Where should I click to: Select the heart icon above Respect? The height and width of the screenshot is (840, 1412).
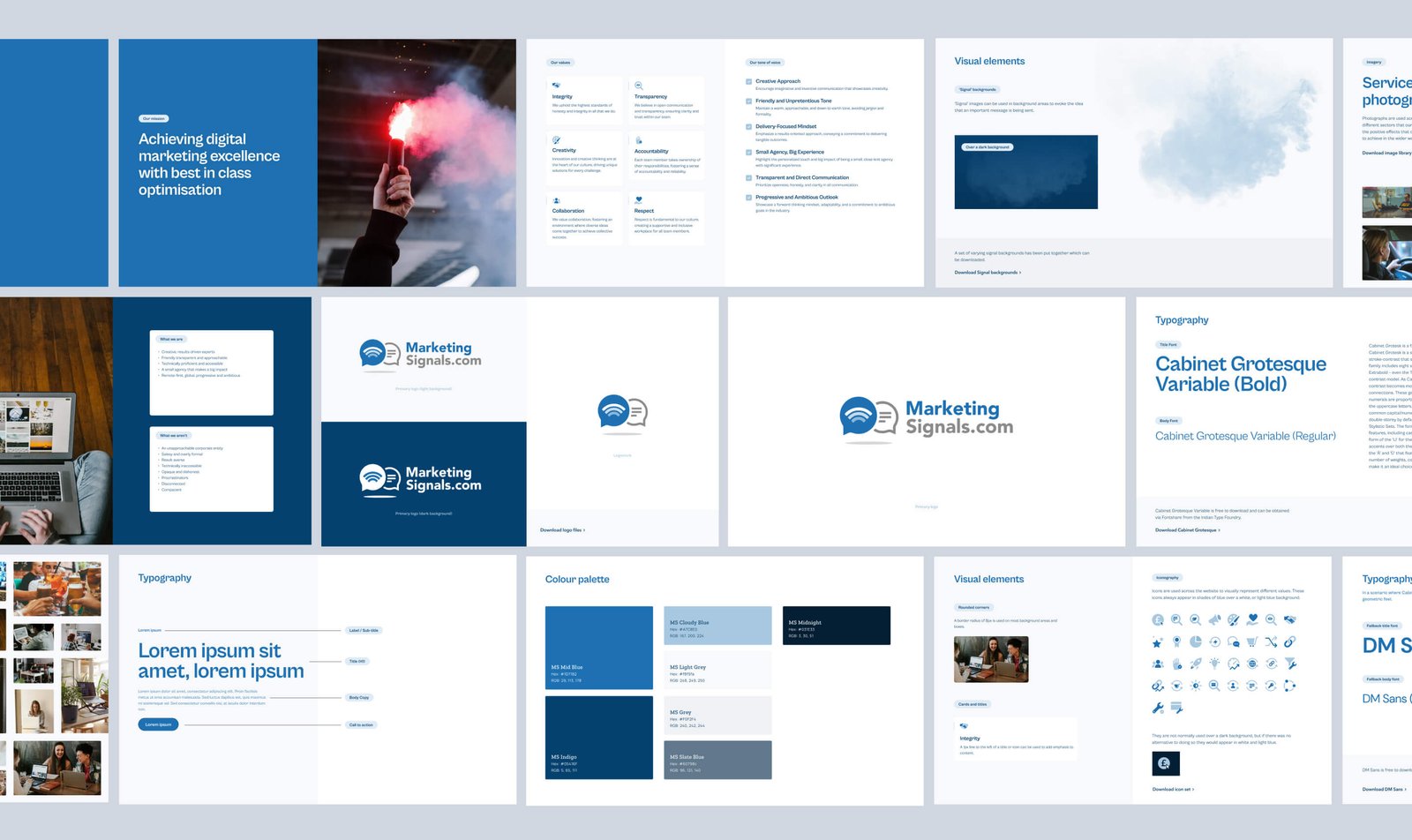[x=638, y=199]
